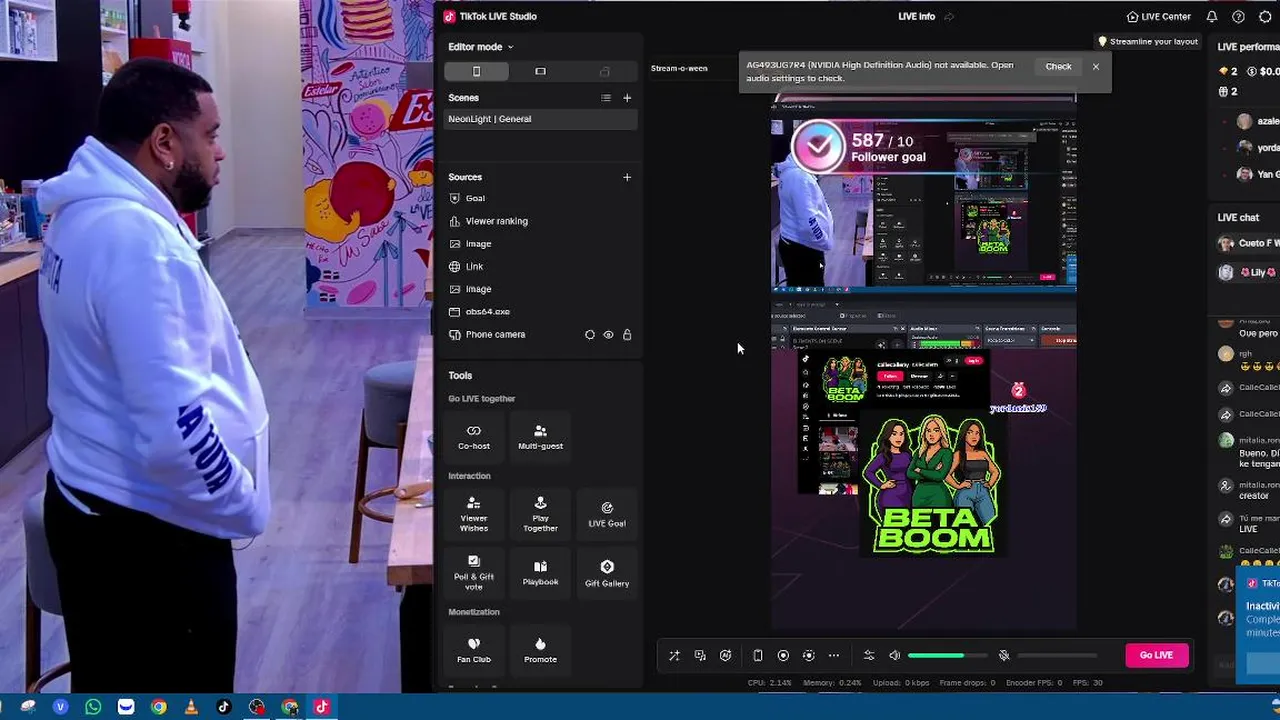Viewport: 1280px width, 720px height.
Task: Select portrait phone layout mode
Action: pyautogui.click(x=476, y=71)
